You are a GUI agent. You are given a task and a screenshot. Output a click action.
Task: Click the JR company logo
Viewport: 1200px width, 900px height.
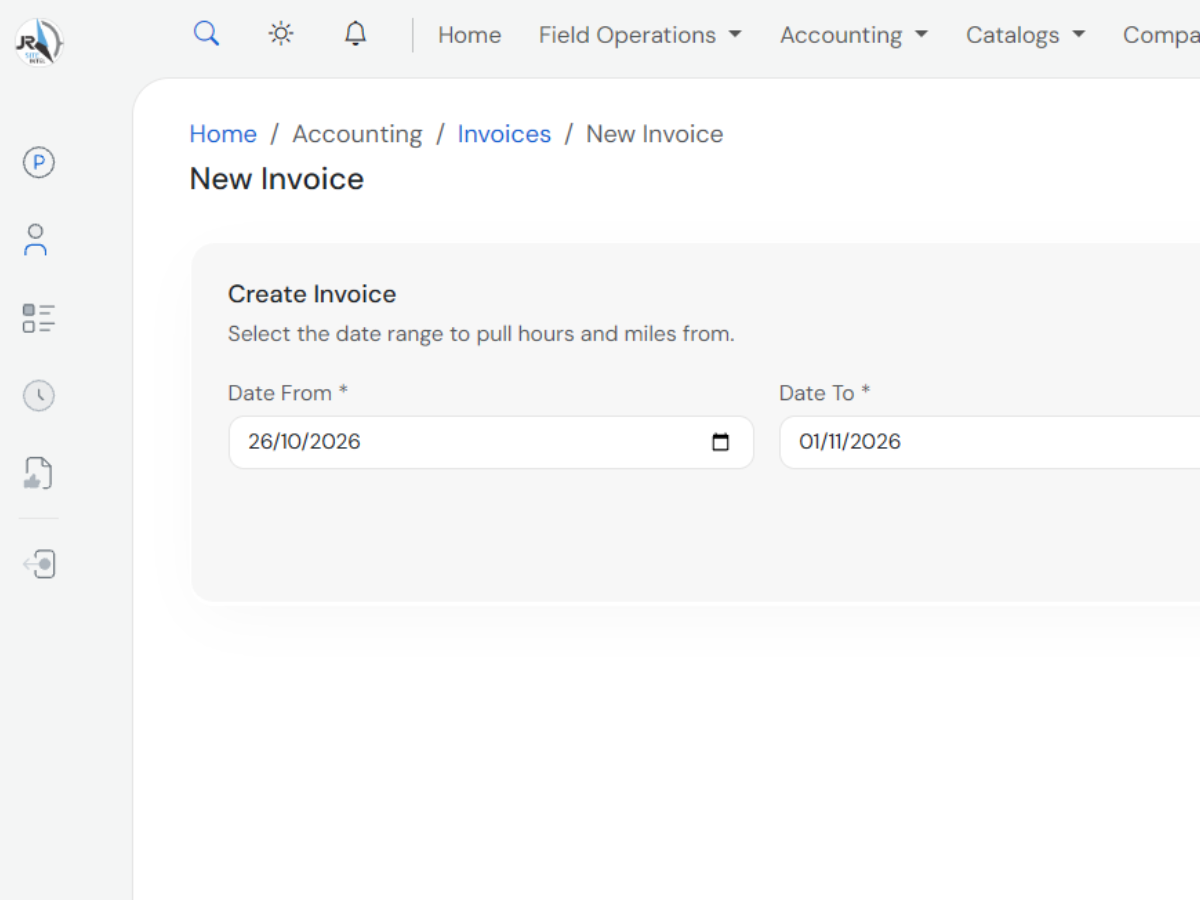(x=39, y=43)
